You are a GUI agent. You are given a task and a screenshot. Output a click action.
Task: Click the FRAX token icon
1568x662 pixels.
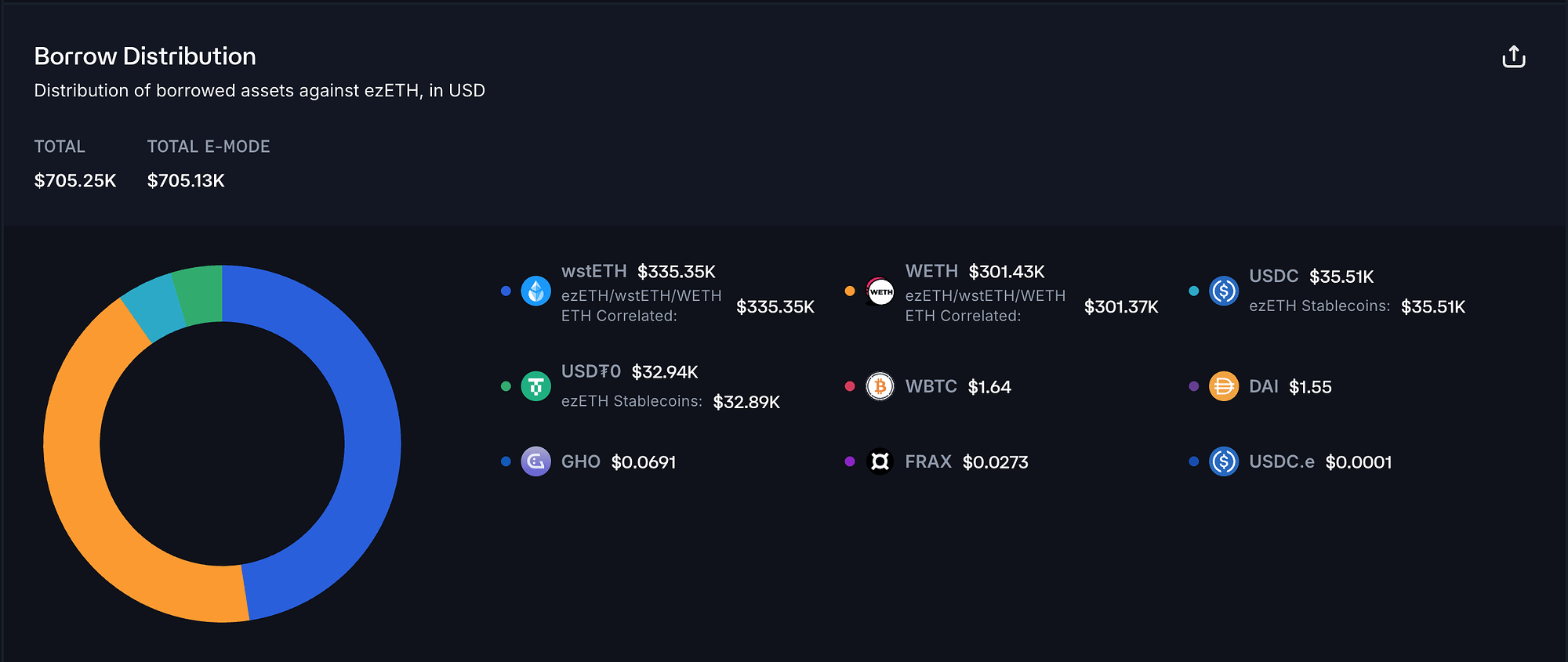click(880, 461)
